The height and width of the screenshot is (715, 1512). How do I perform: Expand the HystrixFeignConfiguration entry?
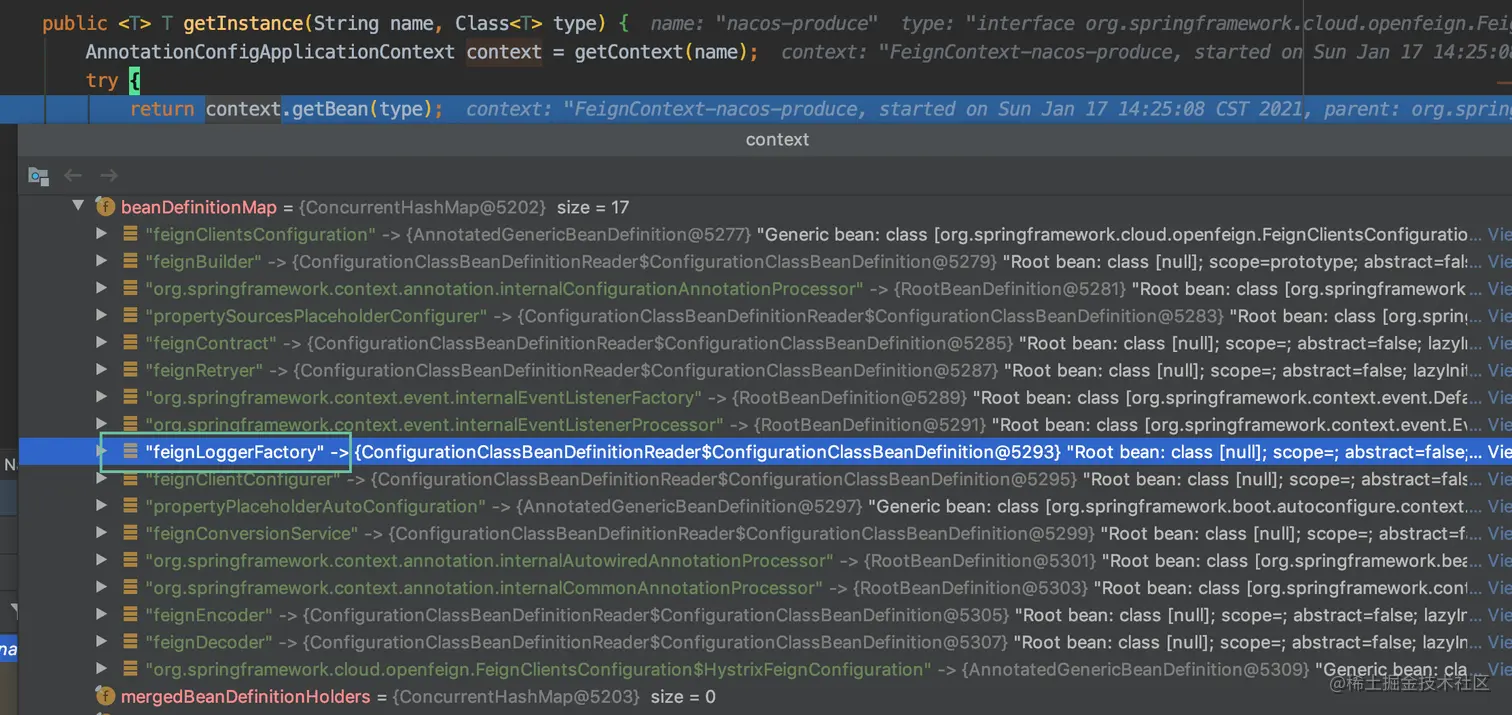point(101,669)
